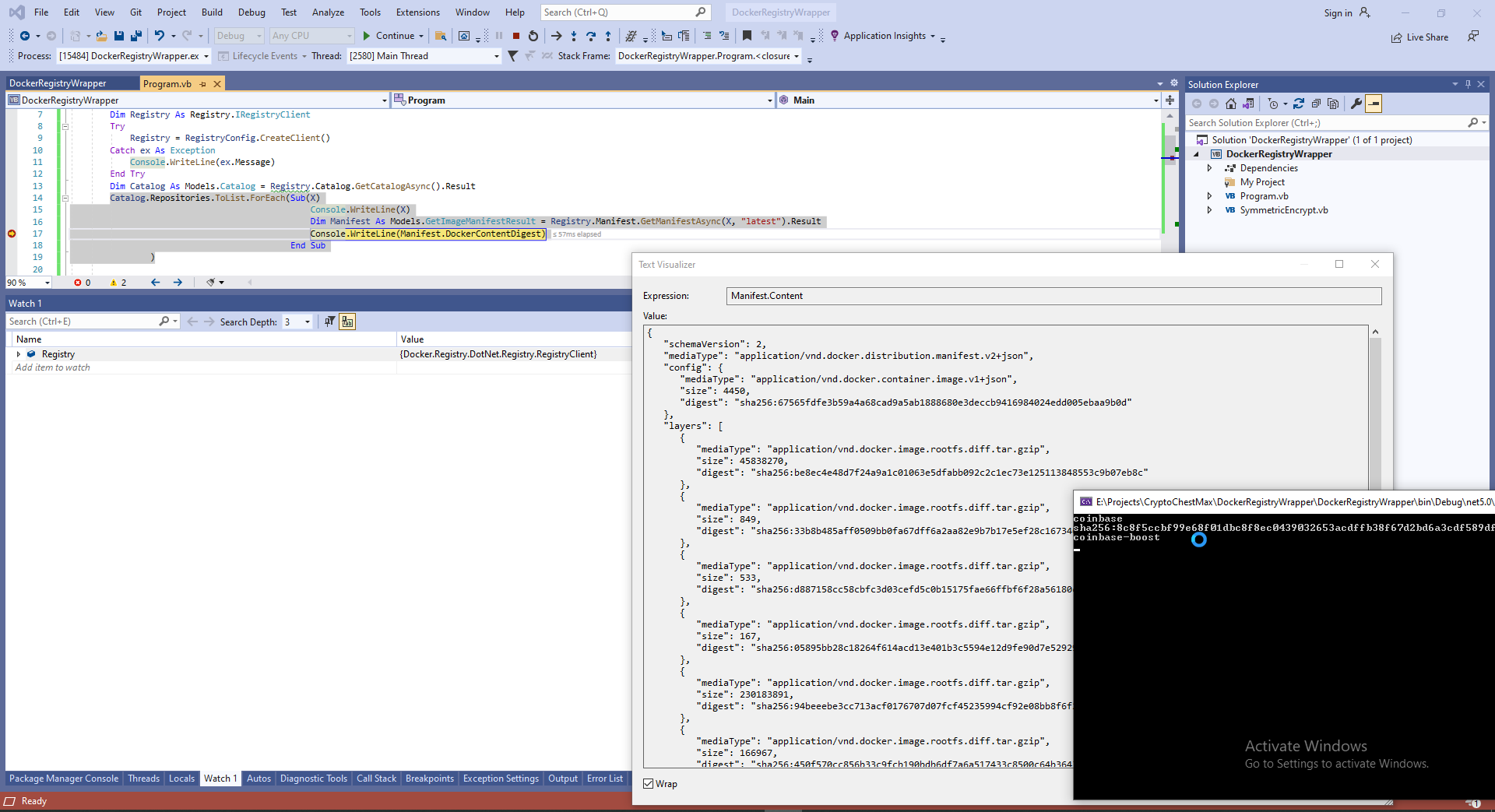
Task: Open the Search Depth dropdown
Action: pyautogui.click(x=297, y=322)
